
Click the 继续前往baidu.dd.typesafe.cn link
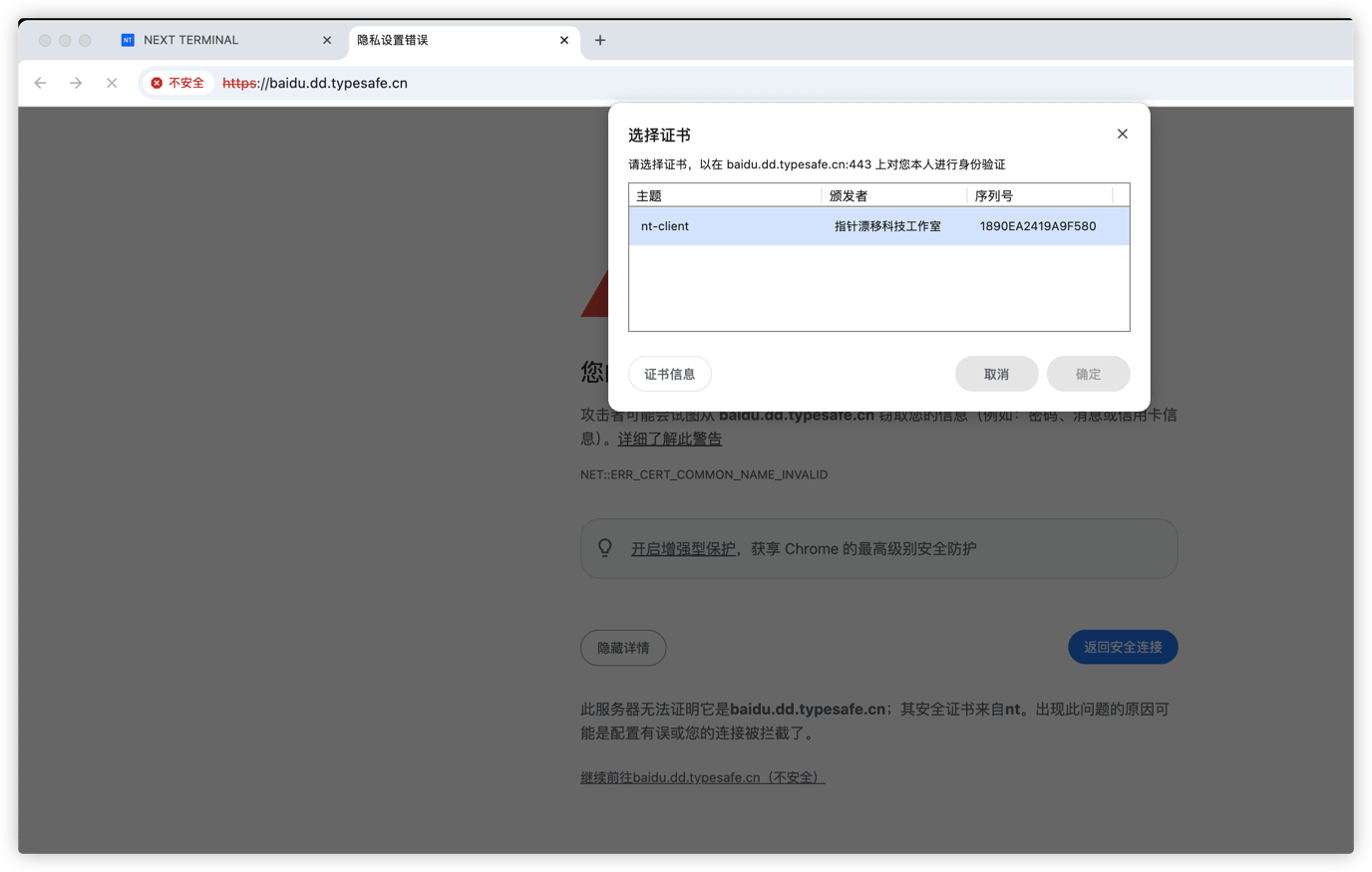click(x=702, y=777)
